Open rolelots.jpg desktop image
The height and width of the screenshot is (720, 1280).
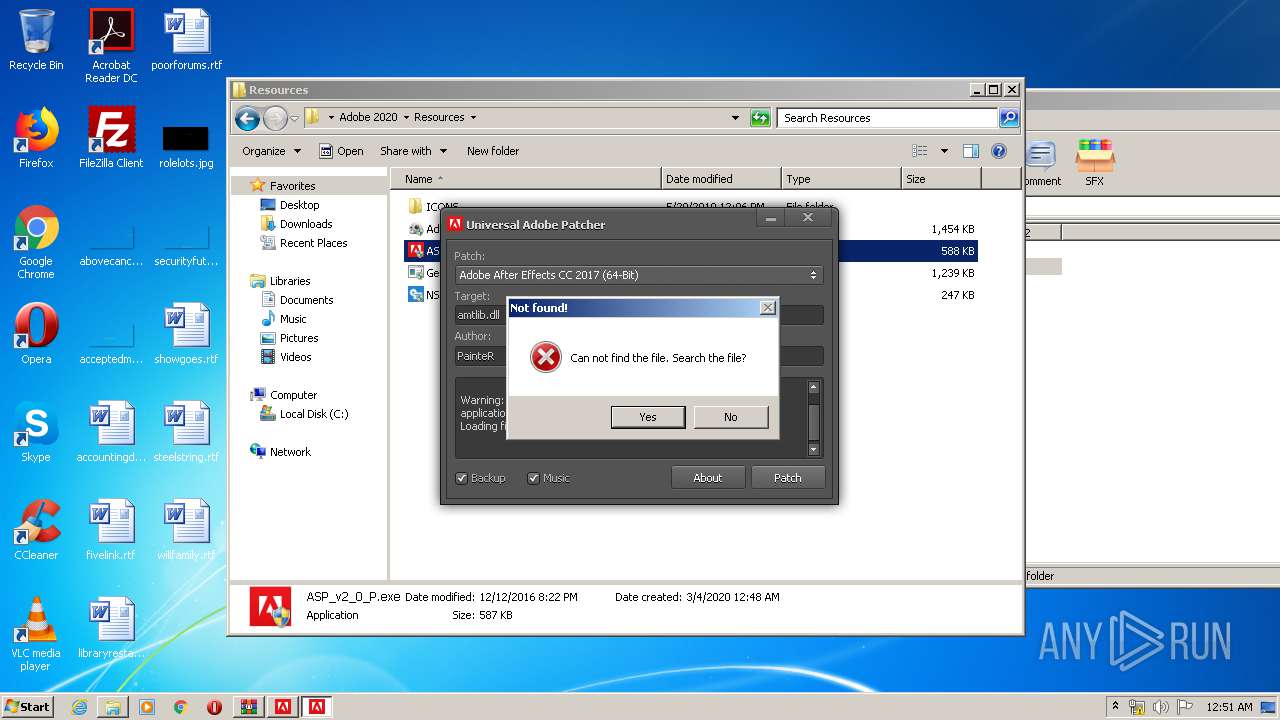click(186, 146)
